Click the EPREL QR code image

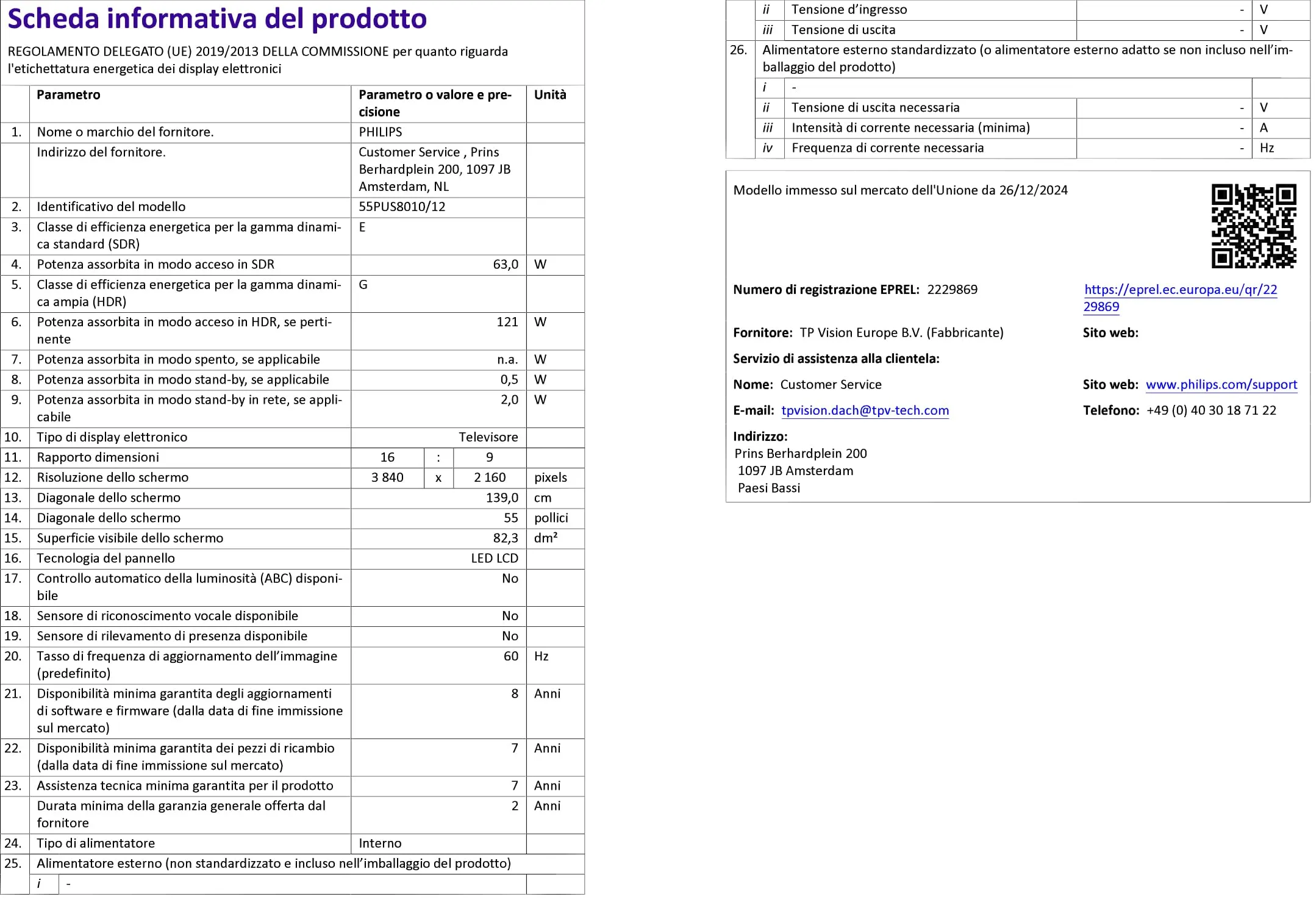1253,226
